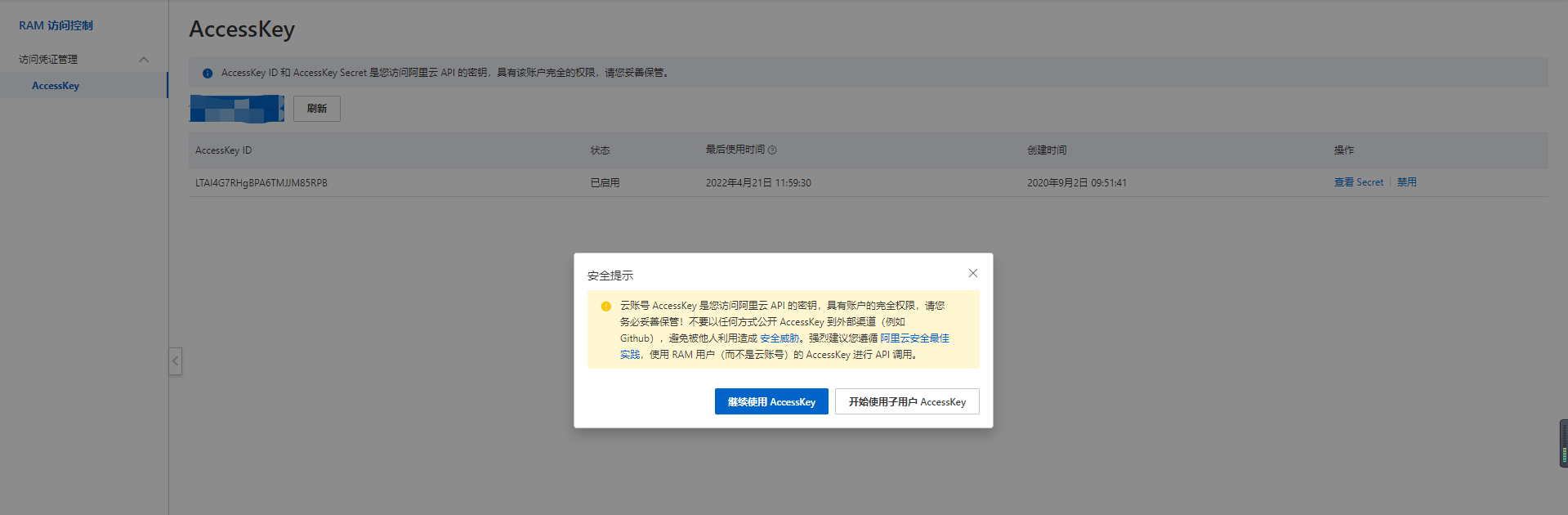Choose 开始使用子用户 AccessKey button

pyautogui.click(x=906, y=401)
